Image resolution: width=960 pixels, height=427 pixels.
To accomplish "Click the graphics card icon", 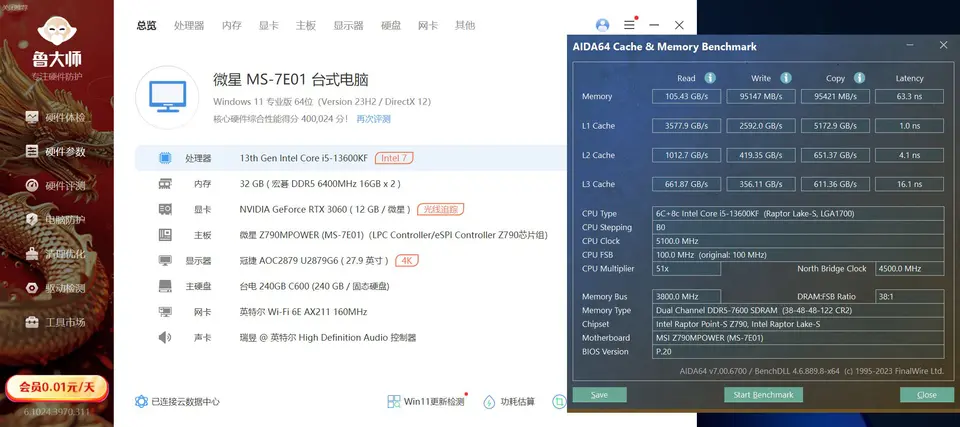I will coord(165,210).
